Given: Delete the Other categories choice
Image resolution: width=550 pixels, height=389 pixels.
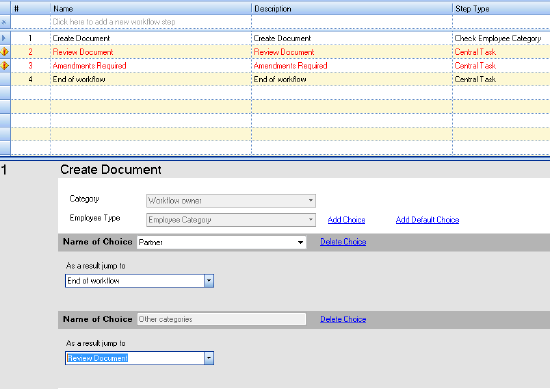Looking at the screenshot, I should pyautogui.click(x=343, y=319).
